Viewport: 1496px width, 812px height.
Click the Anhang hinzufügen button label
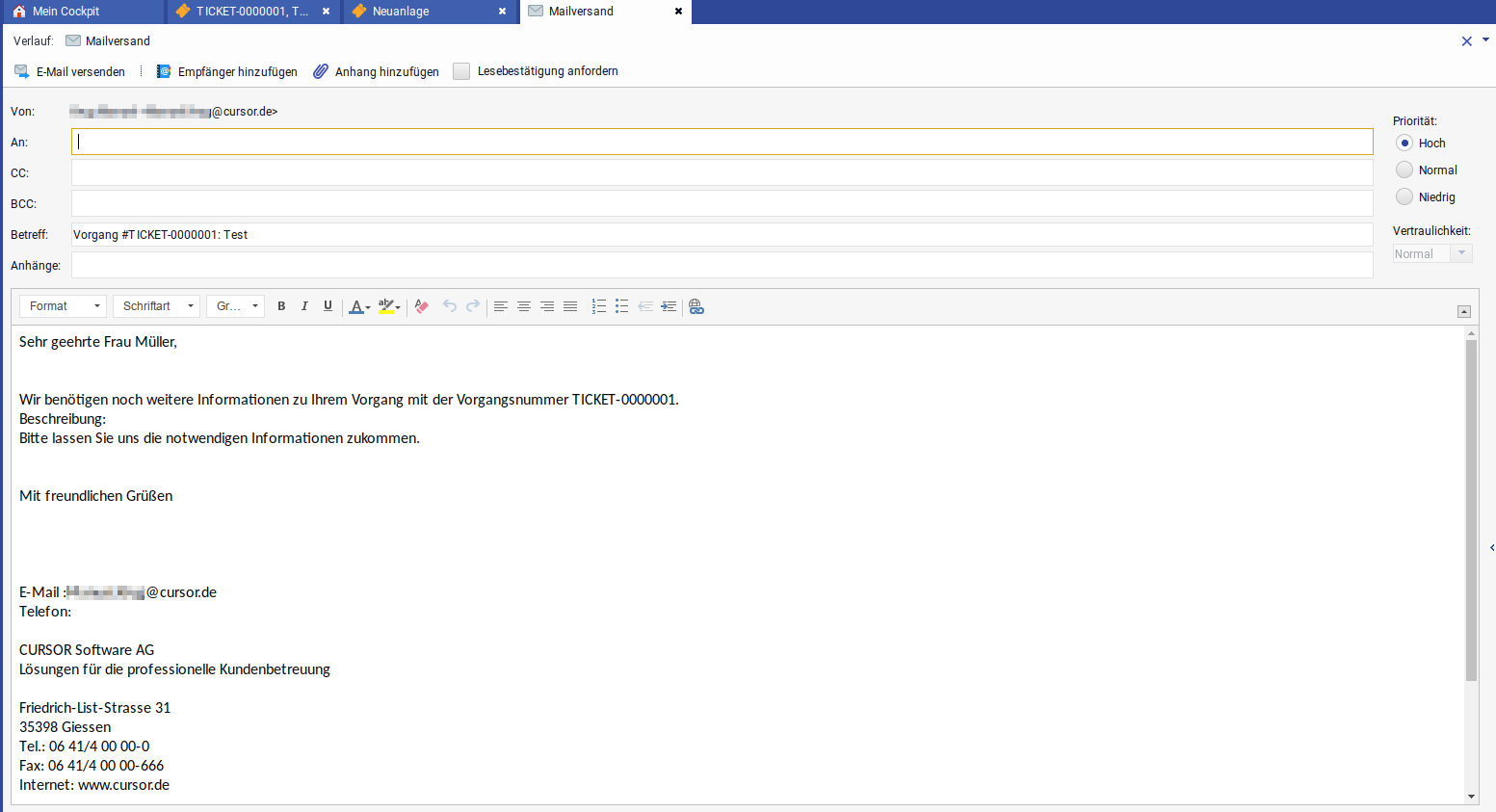(387, 72)
